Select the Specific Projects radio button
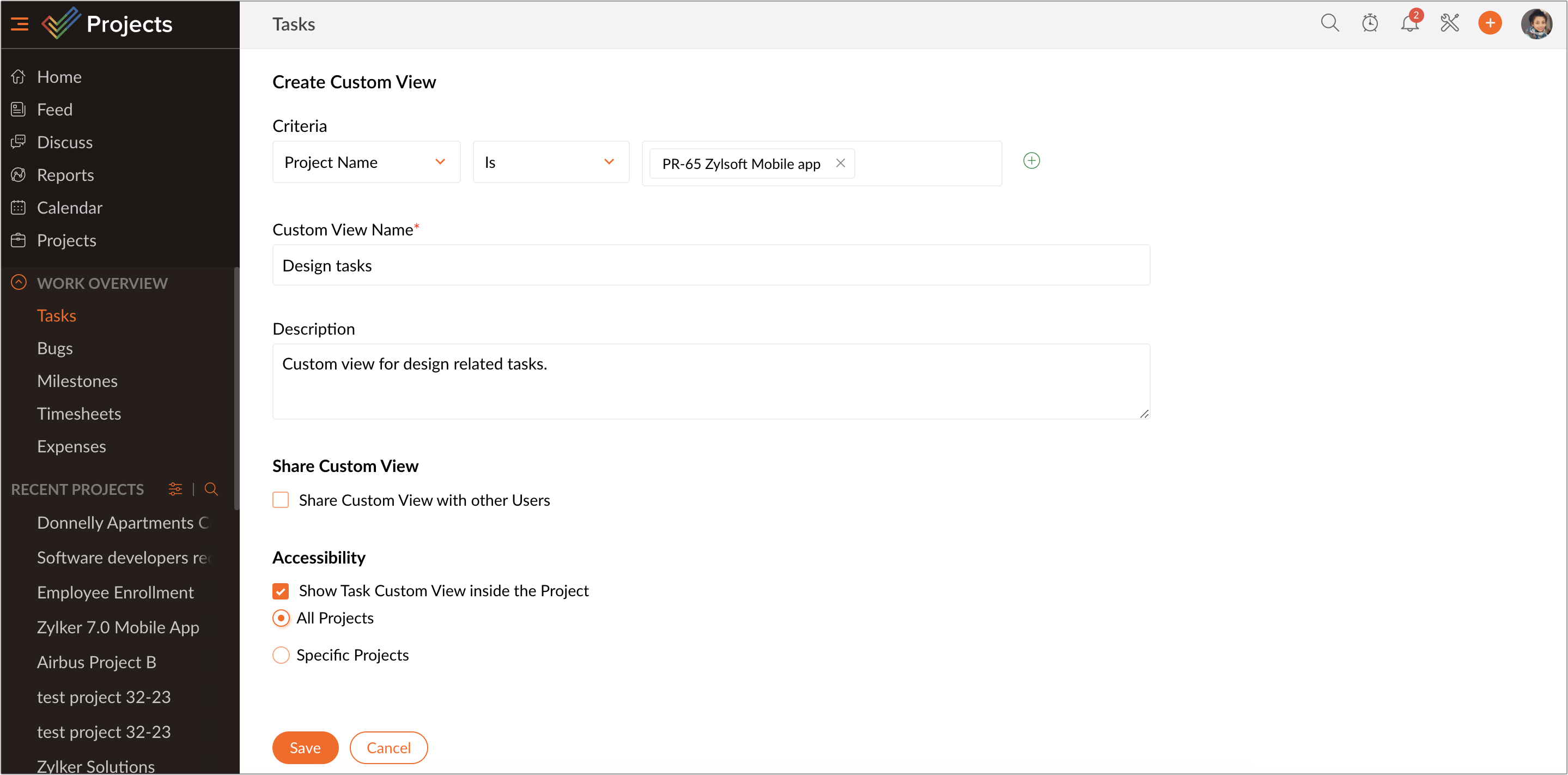Screen dimensions: 1568x775 click(281, 655)
